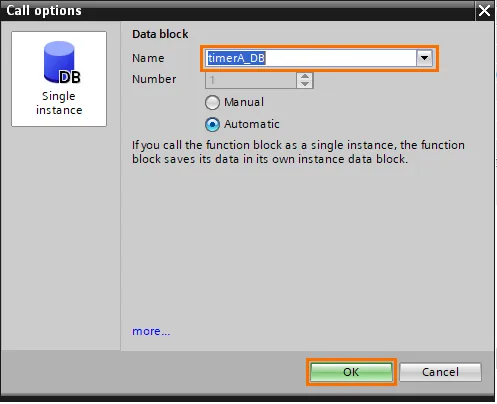Click the Single instance label
Viewport: 497px width, 404px height.
tap(59, 103)
